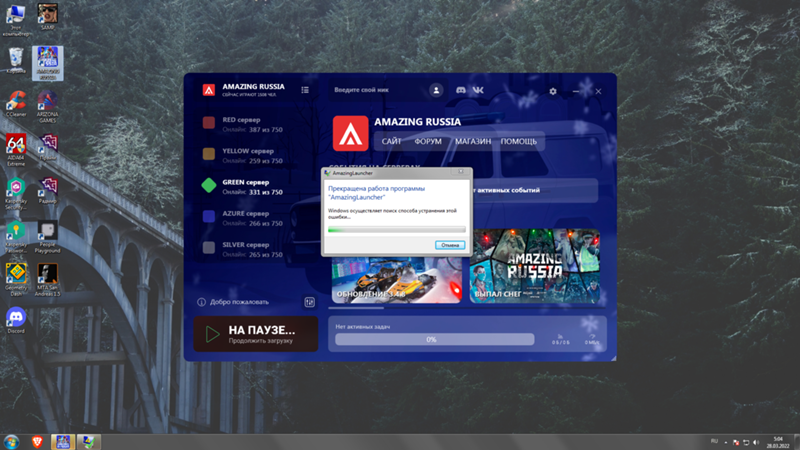
Task: Select the GREEN сервер entry
Action: (x=245, y=186)
